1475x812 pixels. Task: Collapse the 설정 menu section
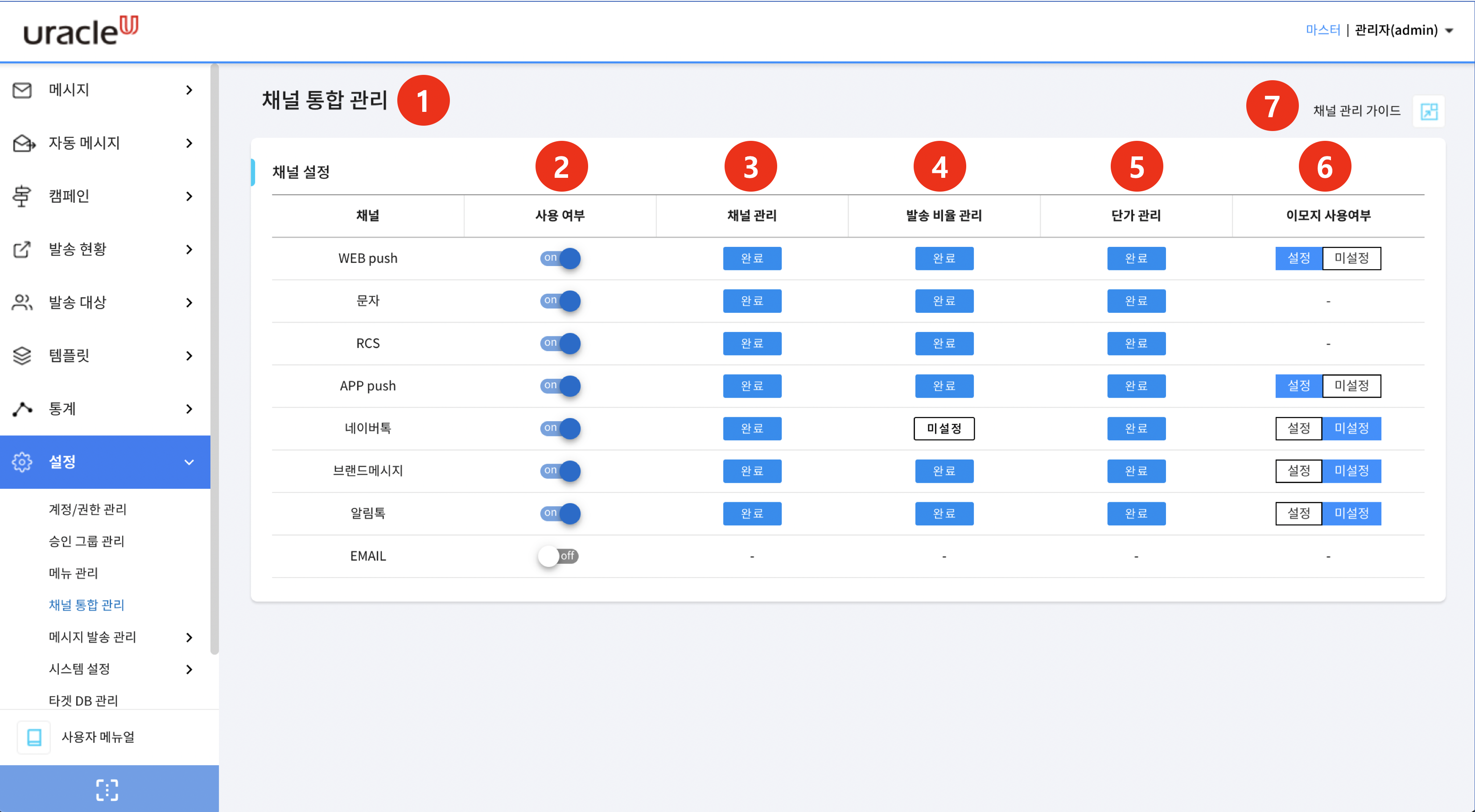point(189,462)
